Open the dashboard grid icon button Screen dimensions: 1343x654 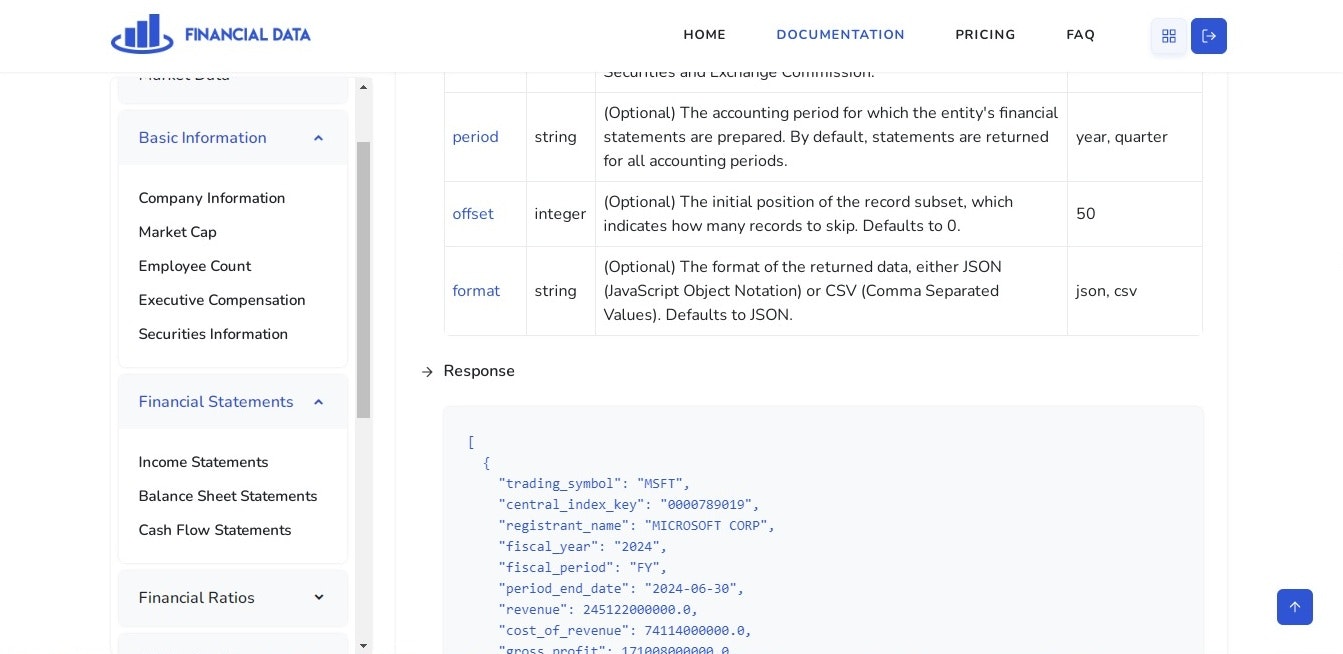click(x=1169, y=36)
